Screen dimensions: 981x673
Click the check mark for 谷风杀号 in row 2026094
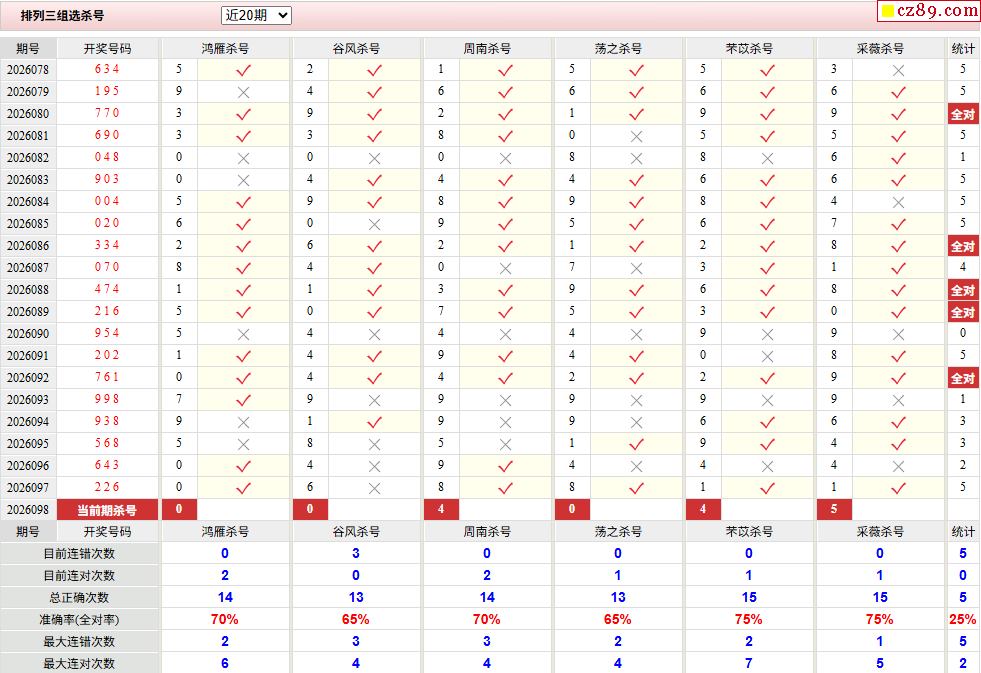pos(374,422)
